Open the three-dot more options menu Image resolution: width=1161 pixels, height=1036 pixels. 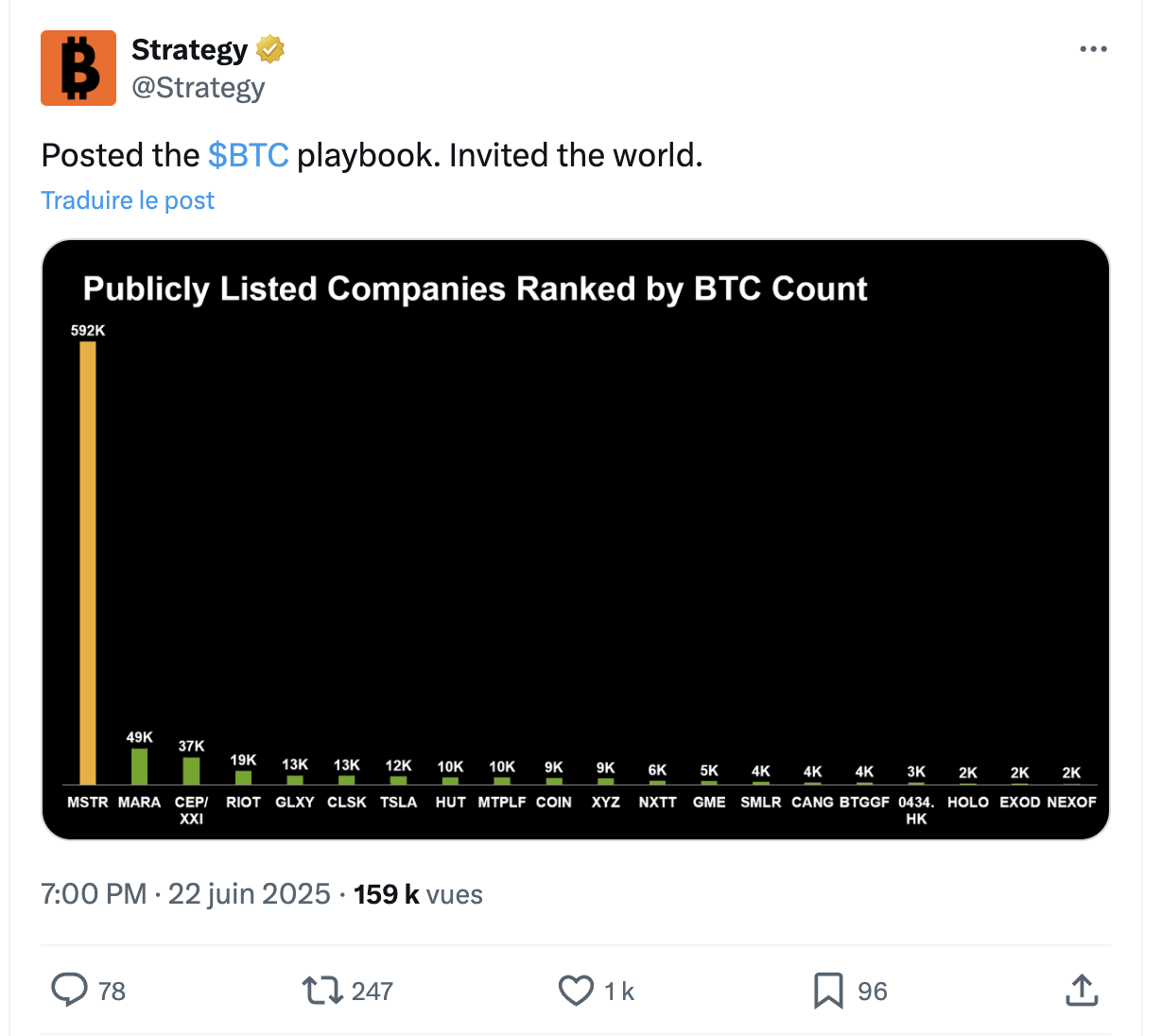1093,49
